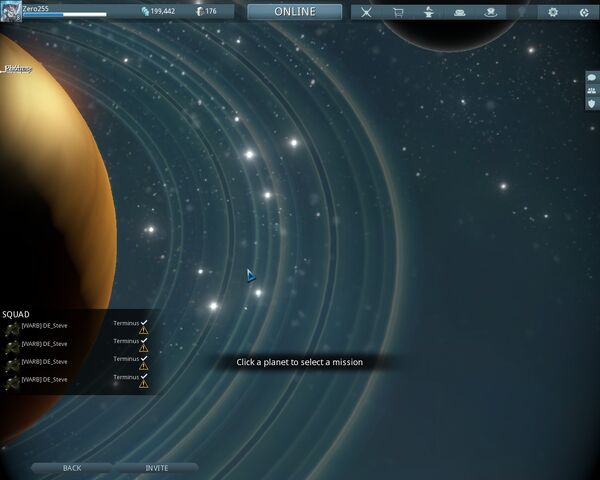The height and width of the screenshot is (480, 600).
Task: Select the dark planet at top
Action: pos(450,34)
